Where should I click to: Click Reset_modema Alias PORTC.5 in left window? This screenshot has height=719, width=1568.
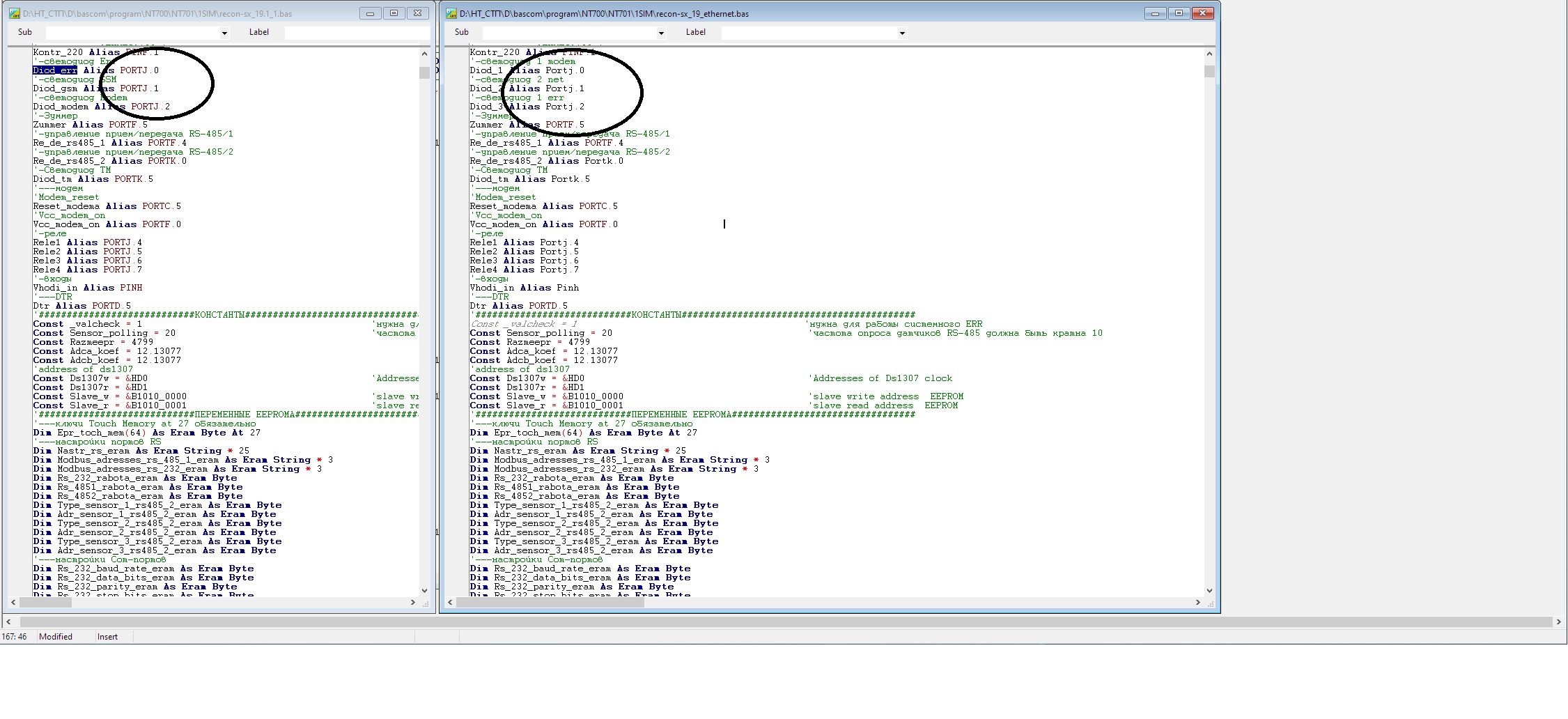(x=107, y=206)
